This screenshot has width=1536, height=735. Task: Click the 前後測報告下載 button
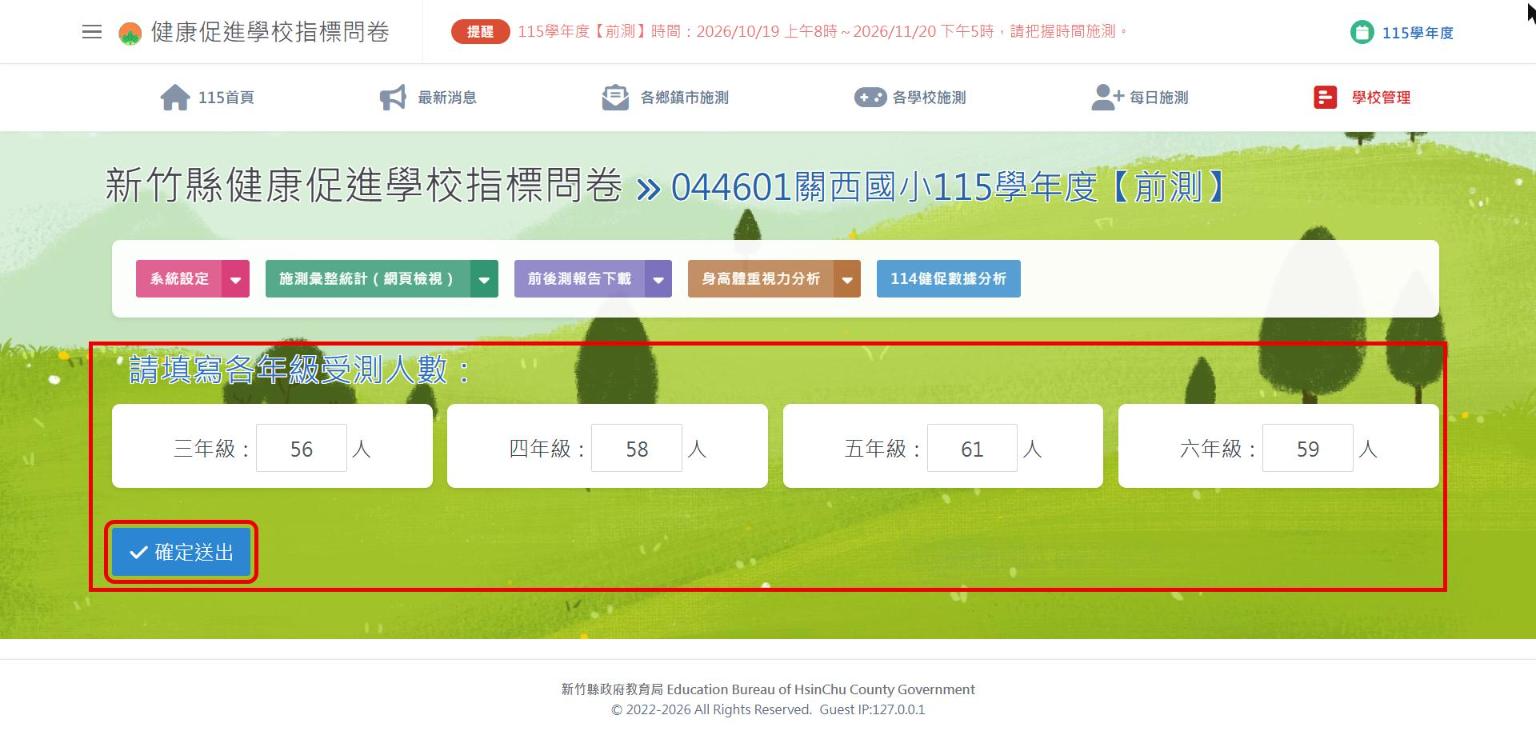click(x=579, y=279)
